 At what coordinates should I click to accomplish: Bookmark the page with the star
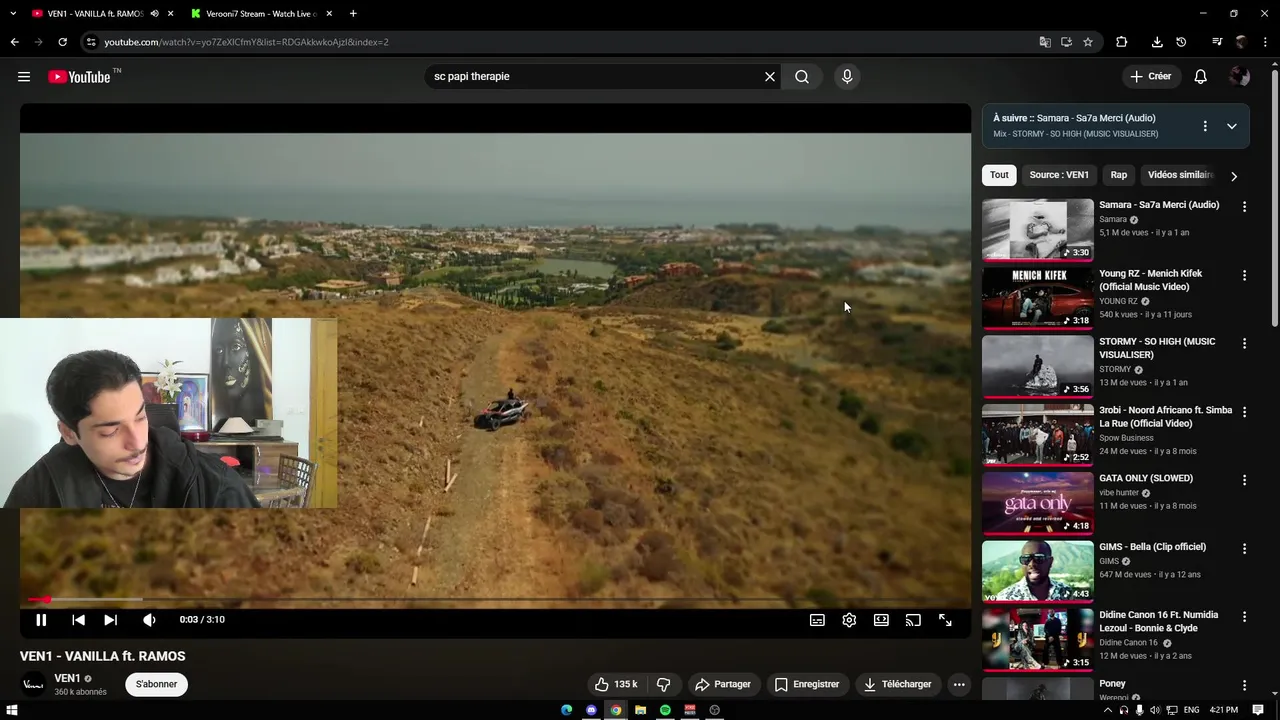[1088, 42]
